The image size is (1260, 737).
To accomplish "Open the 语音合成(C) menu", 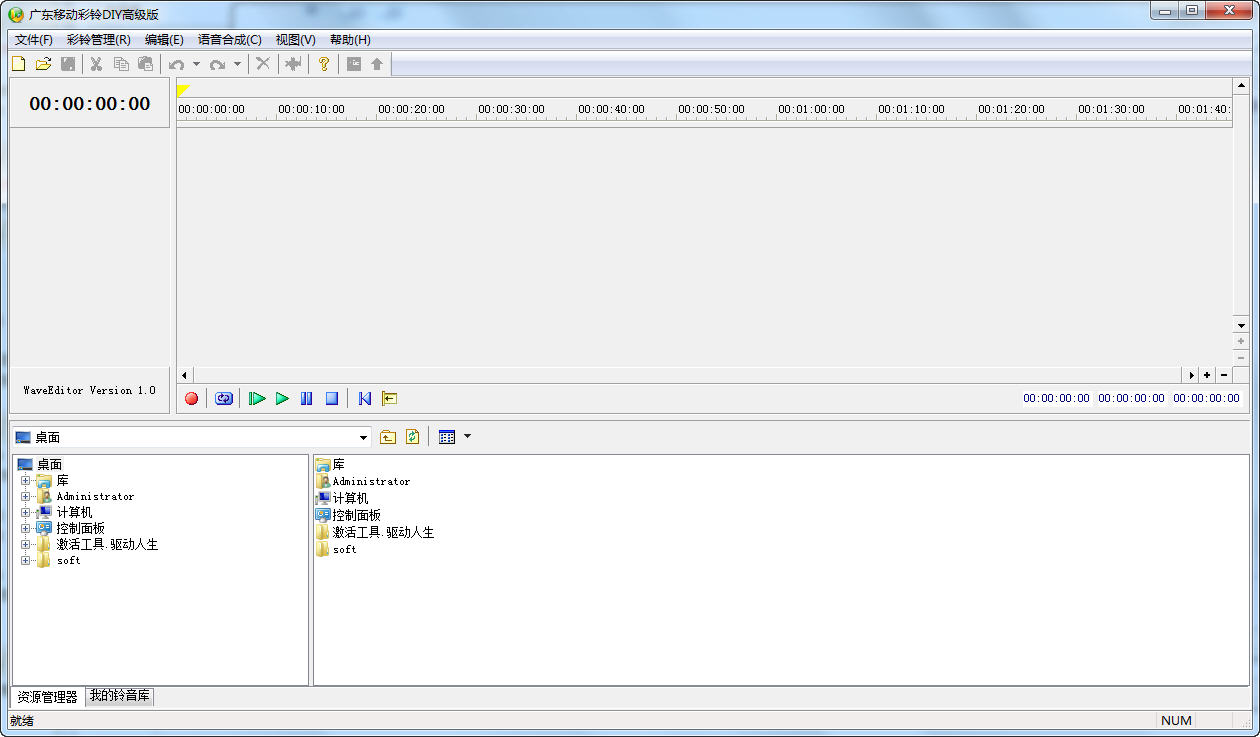I will point(230,40).
